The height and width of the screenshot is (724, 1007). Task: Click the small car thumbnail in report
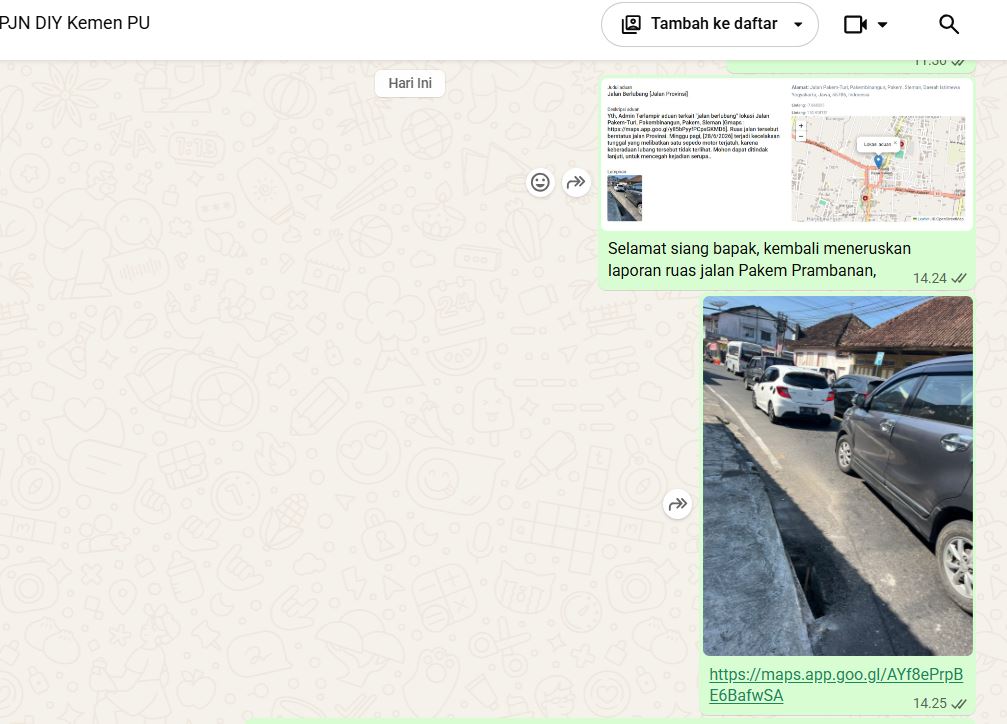click(x=624, y=198)
